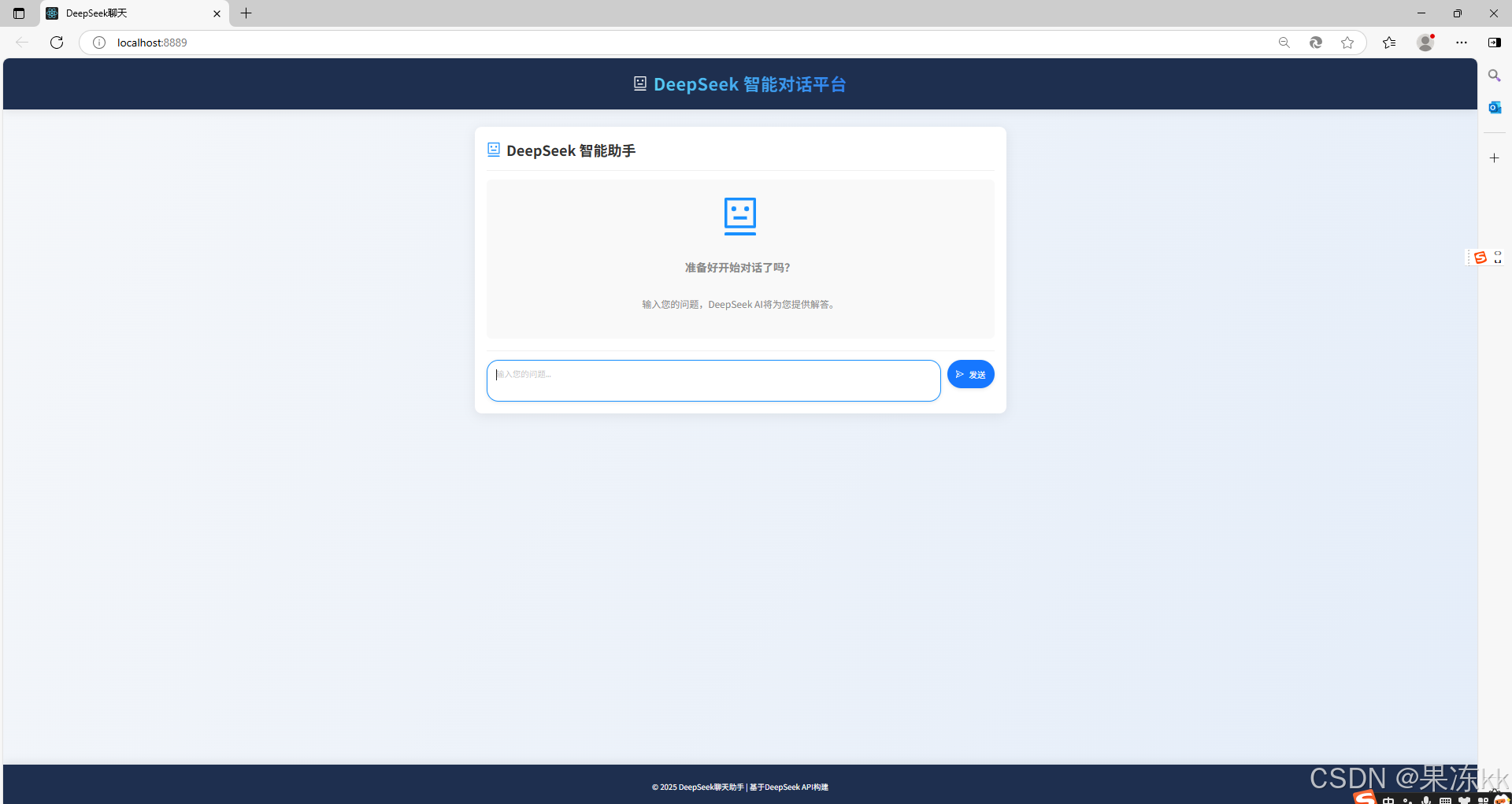Open the tab actions menu icon

[x=19, y=13]
